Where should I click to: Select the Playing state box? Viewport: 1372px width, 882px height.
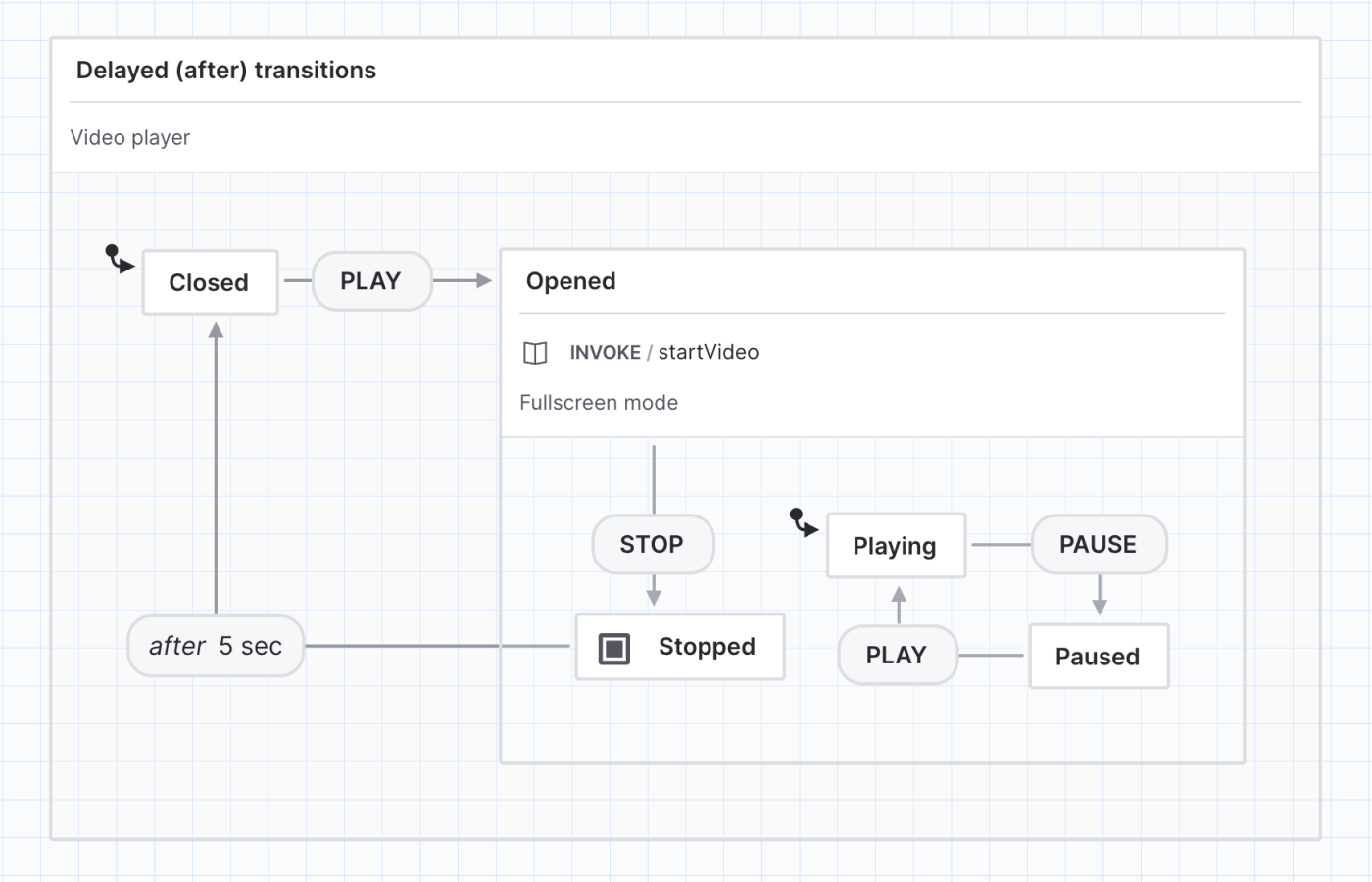[896, 545]
